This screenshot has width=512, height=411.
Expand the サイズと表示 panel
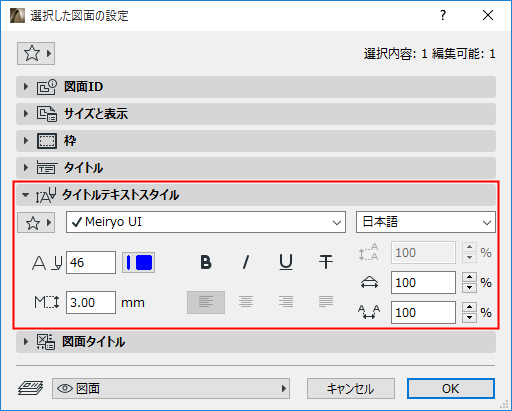[x=256, y=114]
